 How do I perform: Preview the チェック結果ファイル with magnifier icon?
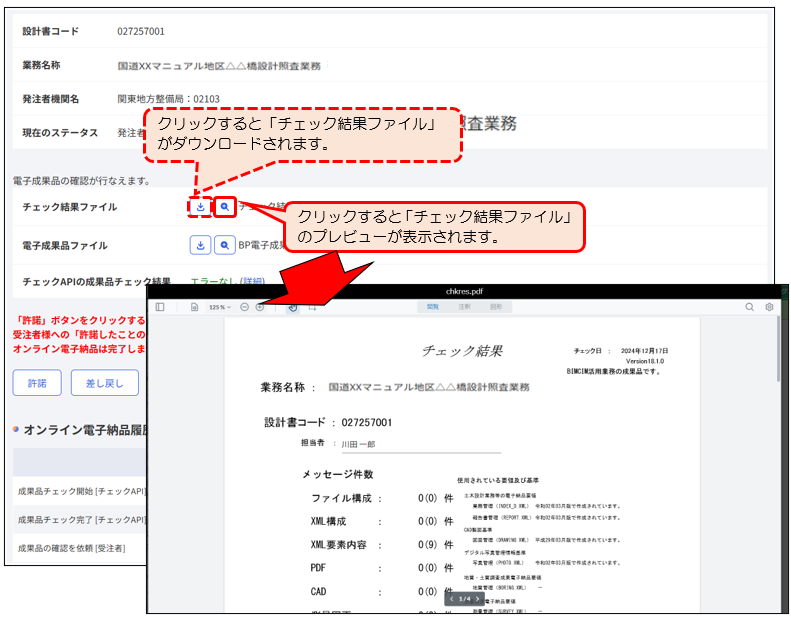coord(224,207)
